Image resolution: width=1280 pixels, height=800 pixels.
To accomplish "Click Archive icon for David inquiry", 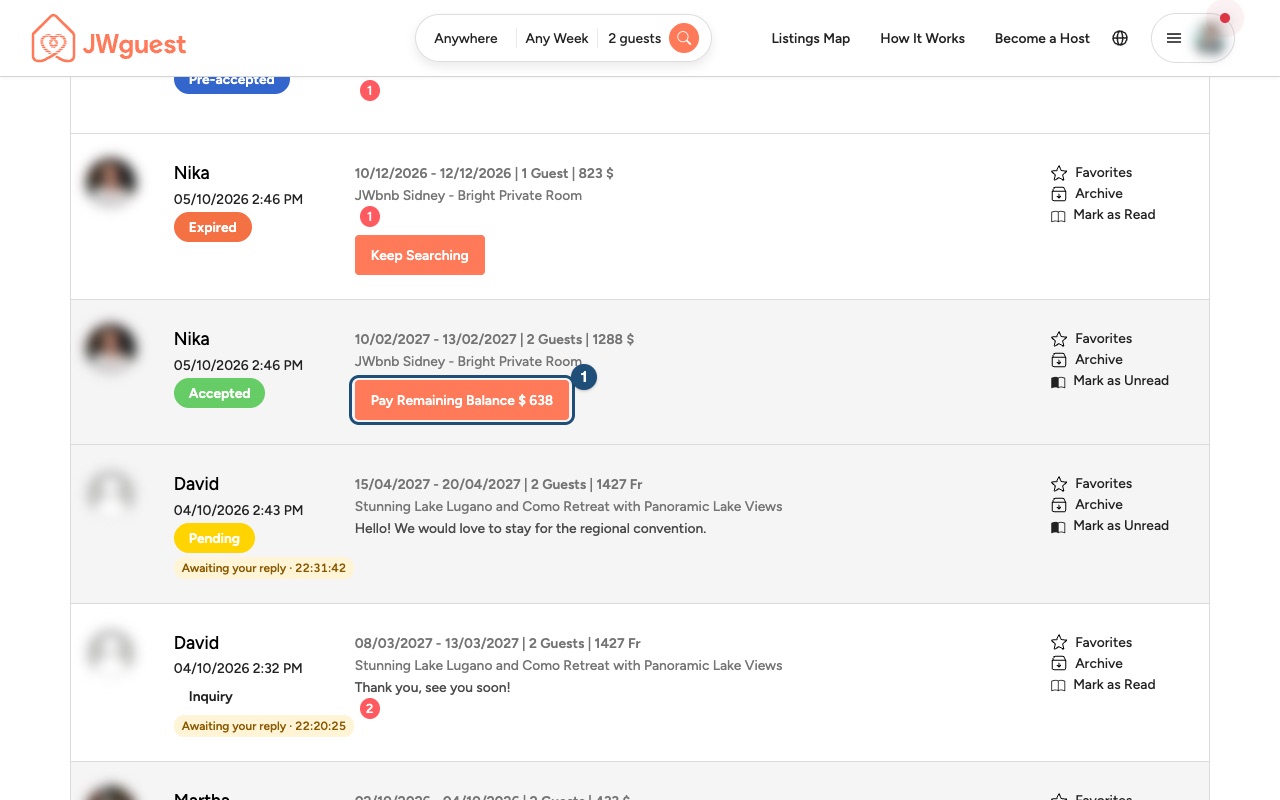I will [1059, 664].
